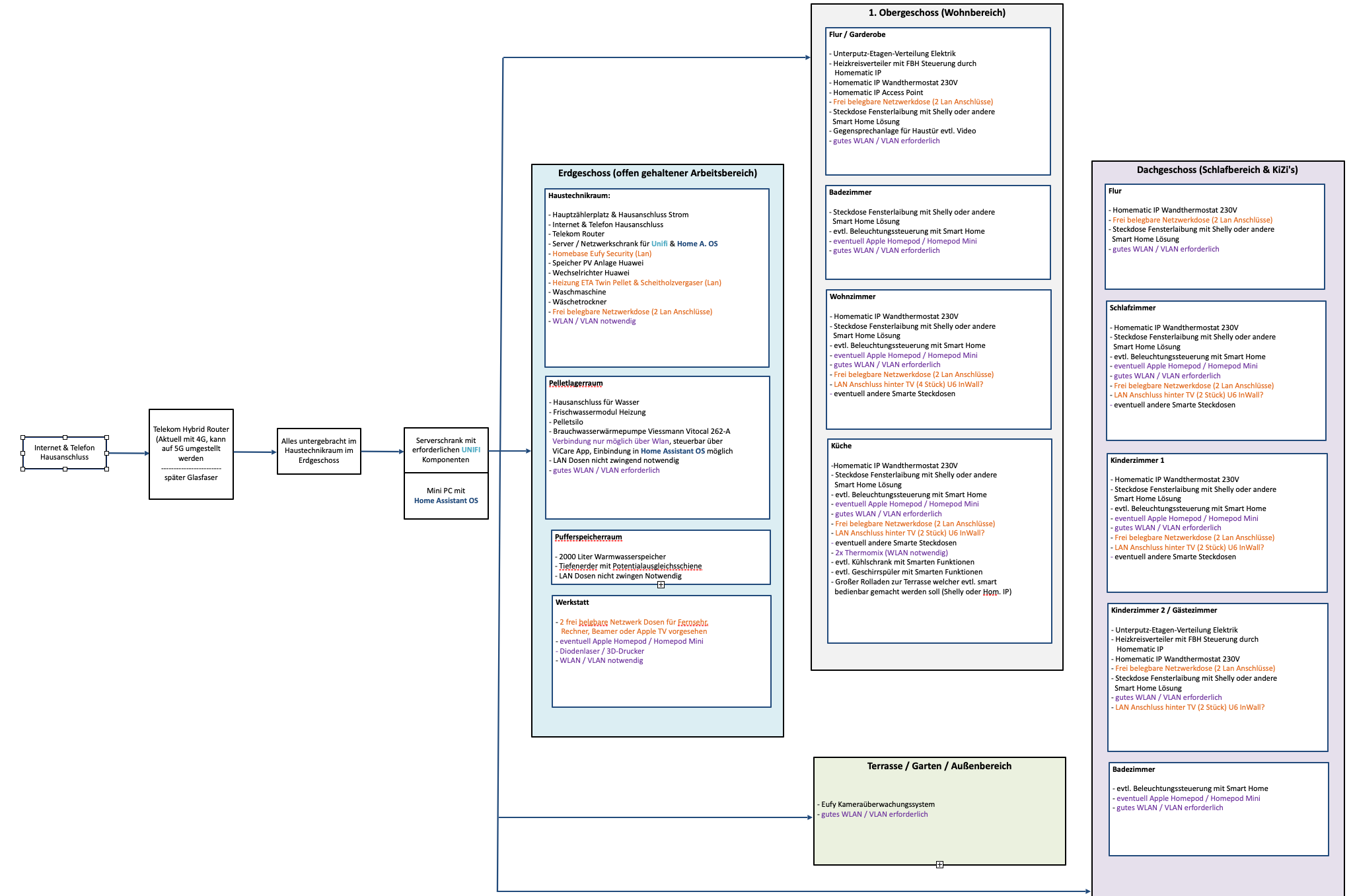Click the 'später Glasfaser' text
This screenshot has width=1353, height=896.
click(x=191, y=477)
